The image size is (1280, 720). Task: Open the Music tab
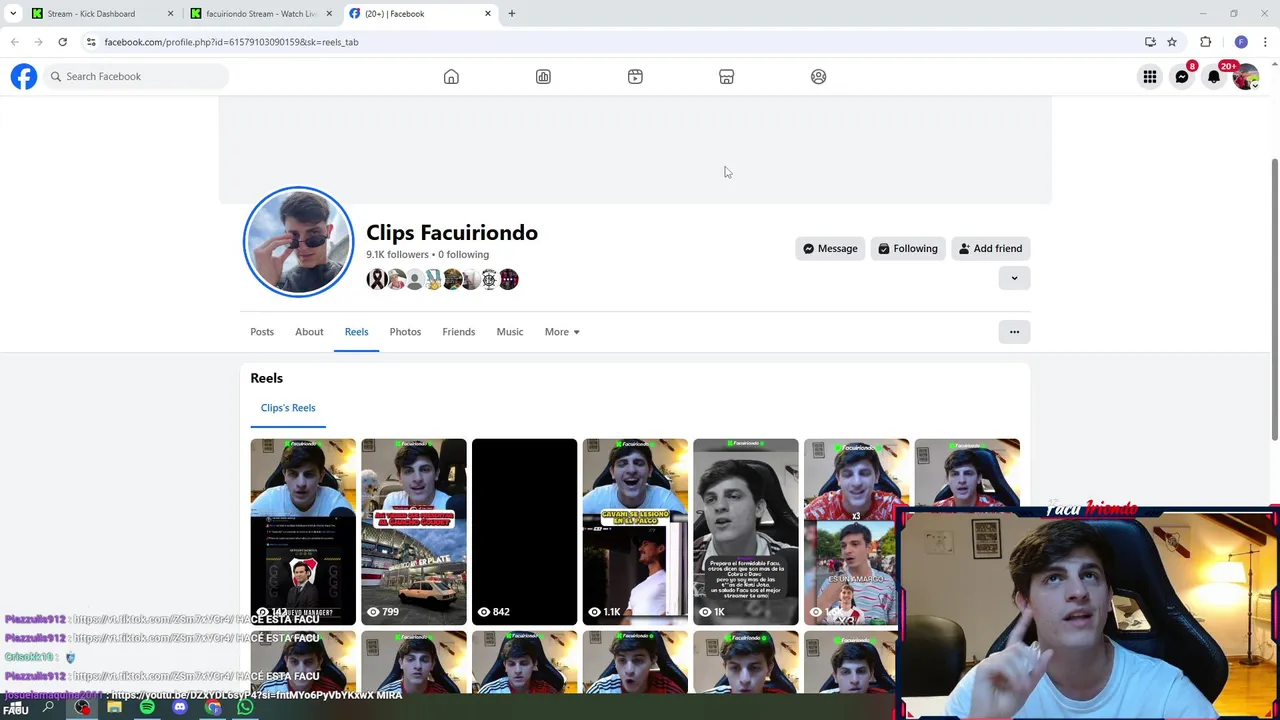[510, 332]
